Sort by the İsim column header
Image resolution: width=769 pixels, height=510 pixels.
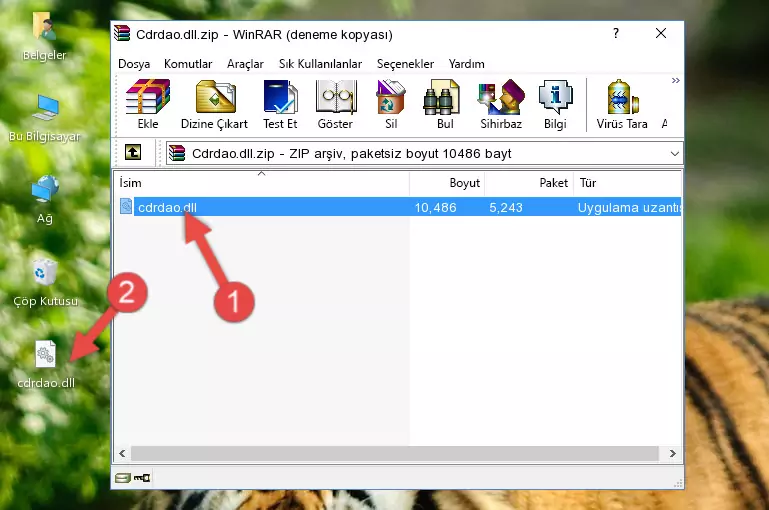262,183
